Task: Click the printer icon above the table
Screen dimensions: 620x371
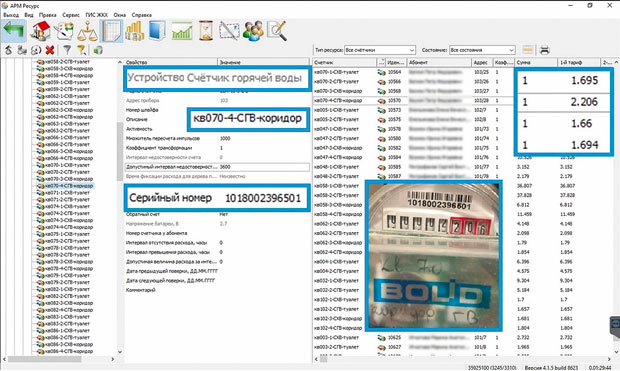Action: [544, 50]
